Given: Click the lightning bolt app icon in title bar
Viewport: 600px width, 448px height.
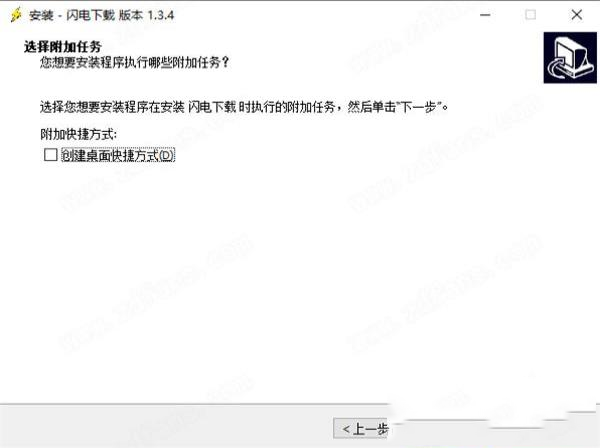Looking at the screenshot, I should pyautogui.click(x=16, y=15).
